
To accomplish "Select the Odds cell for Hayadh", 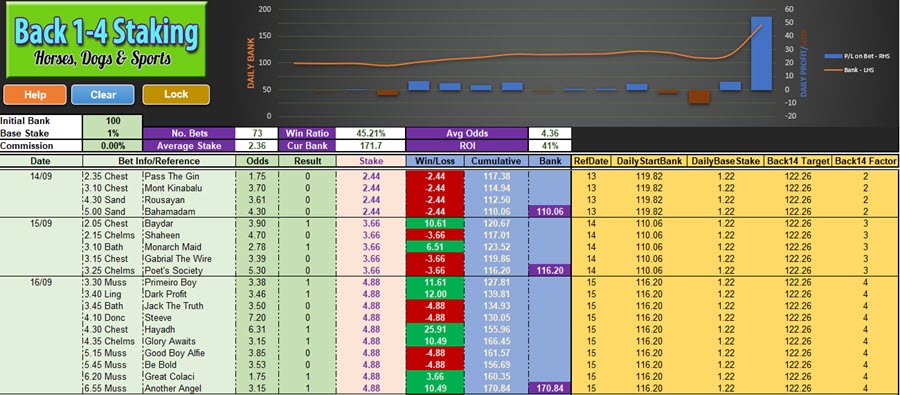I will point(257,330).
